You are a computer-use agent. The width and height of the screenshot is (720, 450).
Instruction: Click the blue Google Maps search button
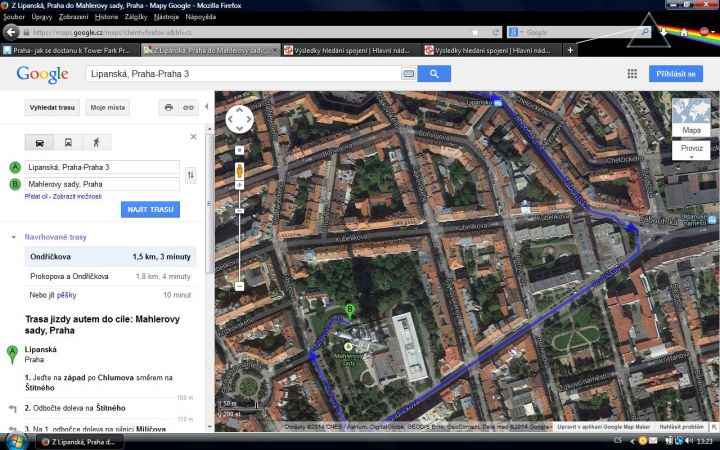pyautogui.click(x=434, y=73)
